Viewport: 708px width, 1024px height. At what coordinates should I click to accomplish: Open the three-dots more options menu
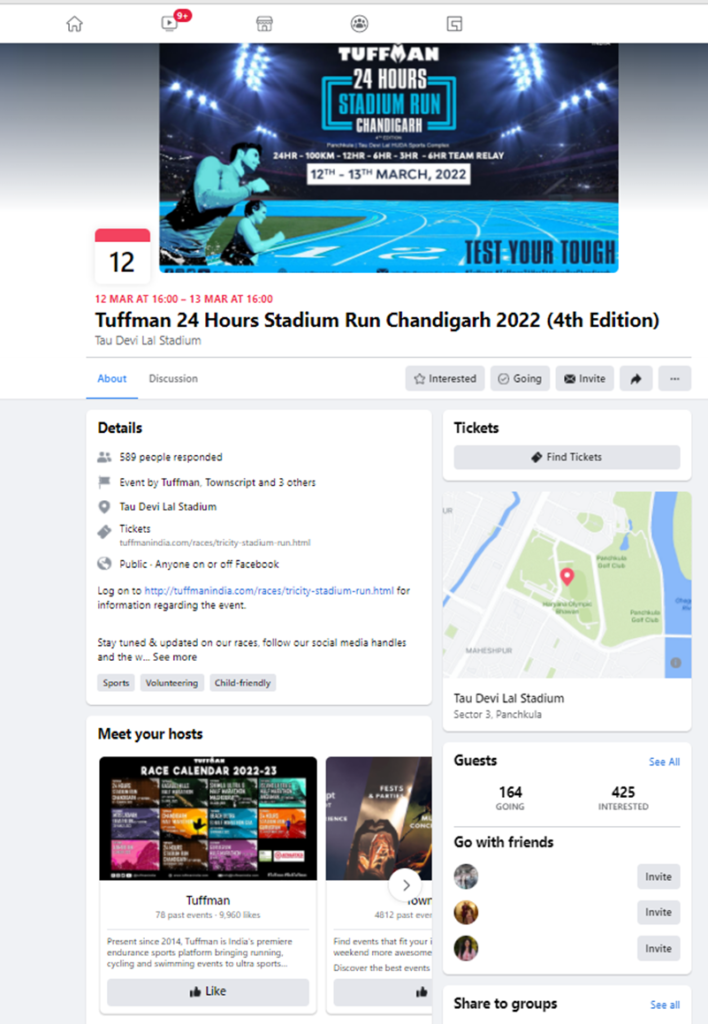pos(675,379)
